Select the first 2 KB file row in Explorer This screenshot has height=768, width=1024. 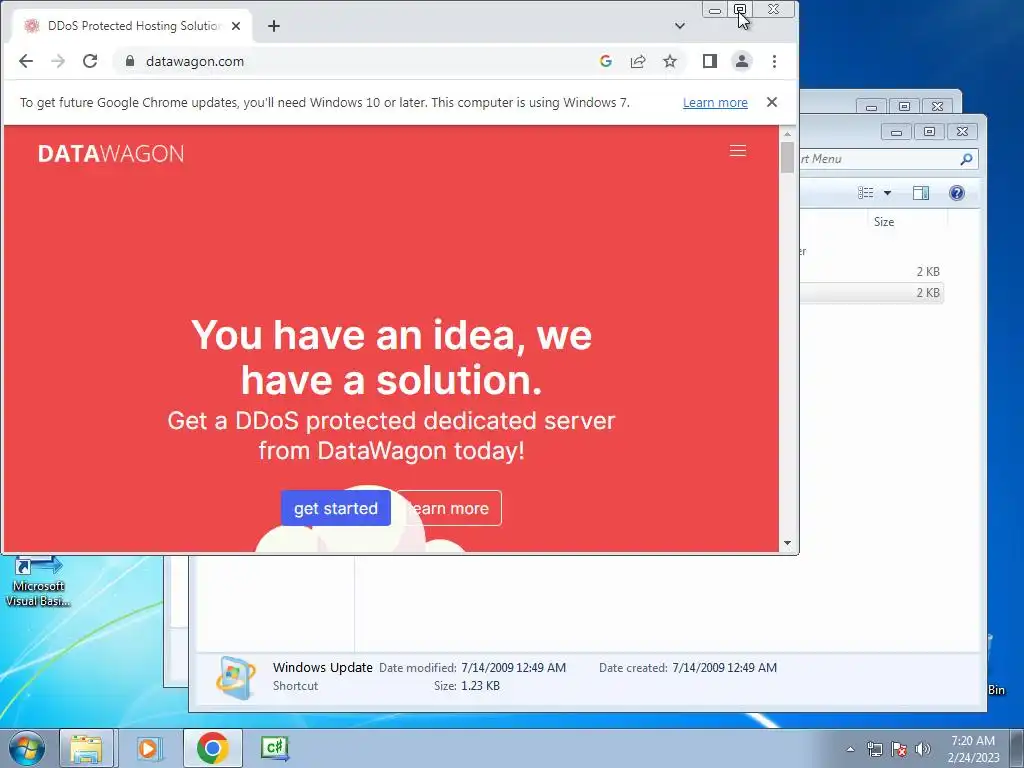click(x=871, y=272)
